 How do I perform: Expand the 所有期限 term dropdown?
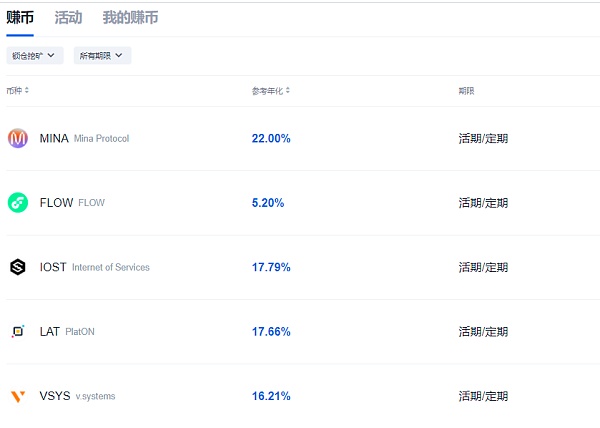click(102, 55)
